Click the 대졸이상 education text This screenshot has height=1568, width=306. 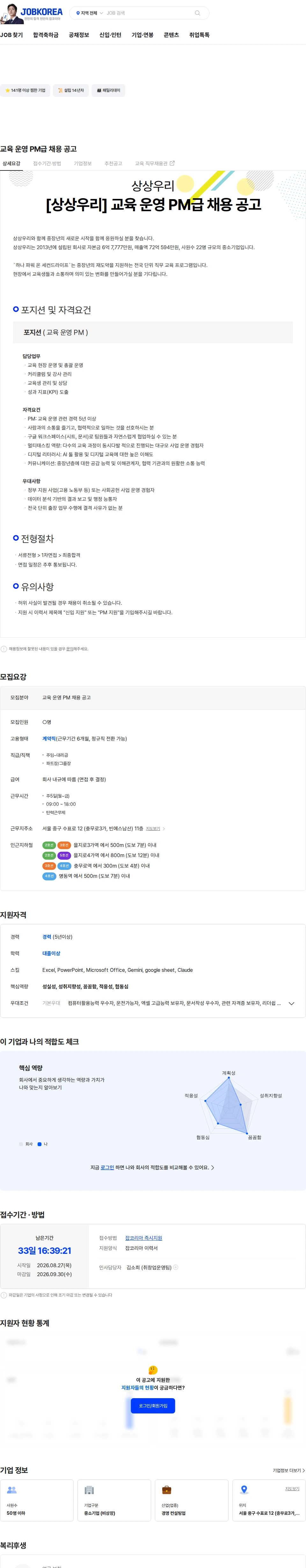click(x=51, y=953)
